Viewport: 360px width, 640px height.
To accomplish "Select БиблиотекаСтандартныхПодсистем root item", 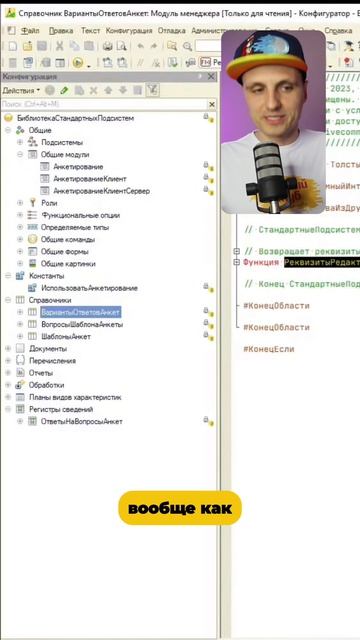I will 76,118.
